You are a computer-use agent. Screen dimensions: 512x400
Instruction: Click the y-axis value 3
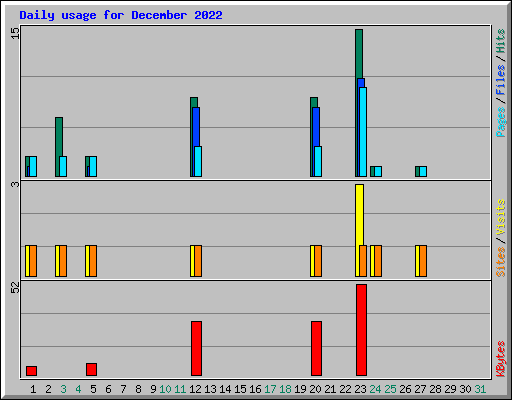tap(15, 184)
